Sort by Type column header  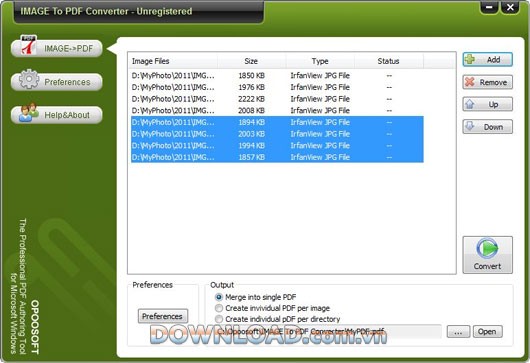320,61
